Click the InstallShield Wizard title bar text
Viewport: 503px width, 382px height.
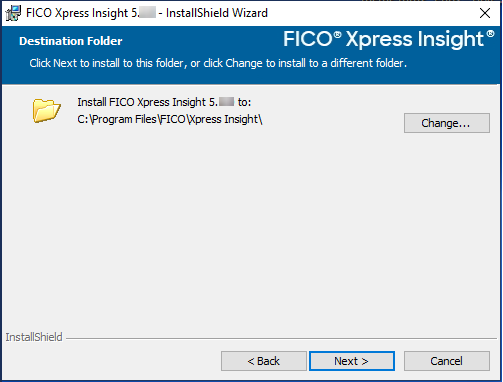(147, 13)
